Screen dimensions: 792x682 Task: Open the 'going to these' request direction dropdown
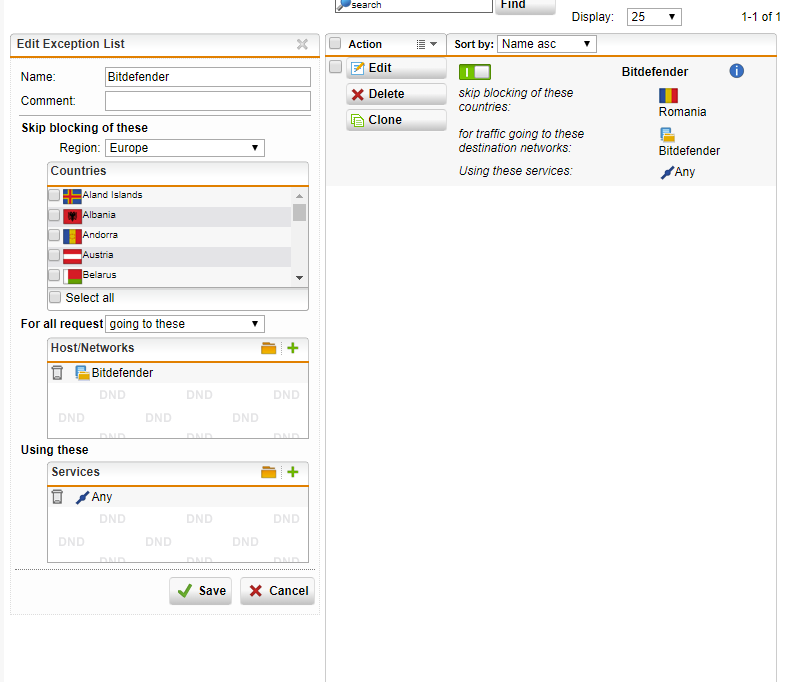184,324
